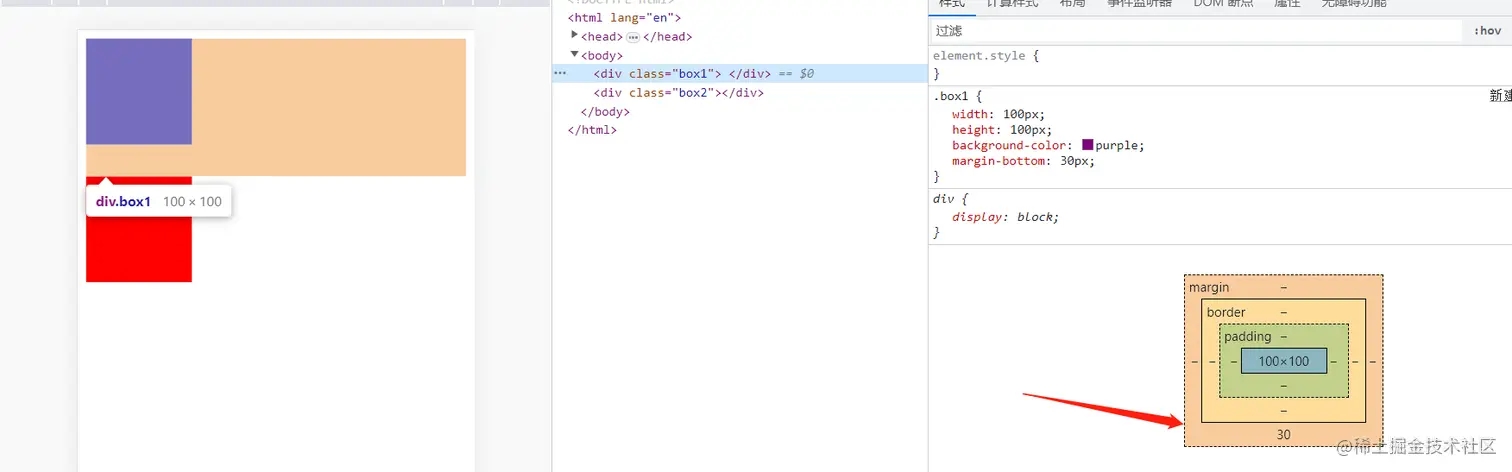Viewport: 1512px width, 472px height.
Task: Click the ellipsis badge inside head tag
Action: point(633,37)
